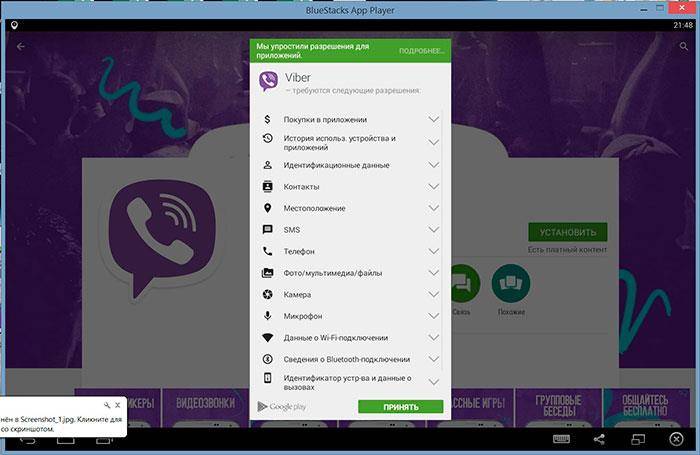Expand Микрофон permission chevron
Viewport: 700px width, 455px height.
(x=433, y=316)
